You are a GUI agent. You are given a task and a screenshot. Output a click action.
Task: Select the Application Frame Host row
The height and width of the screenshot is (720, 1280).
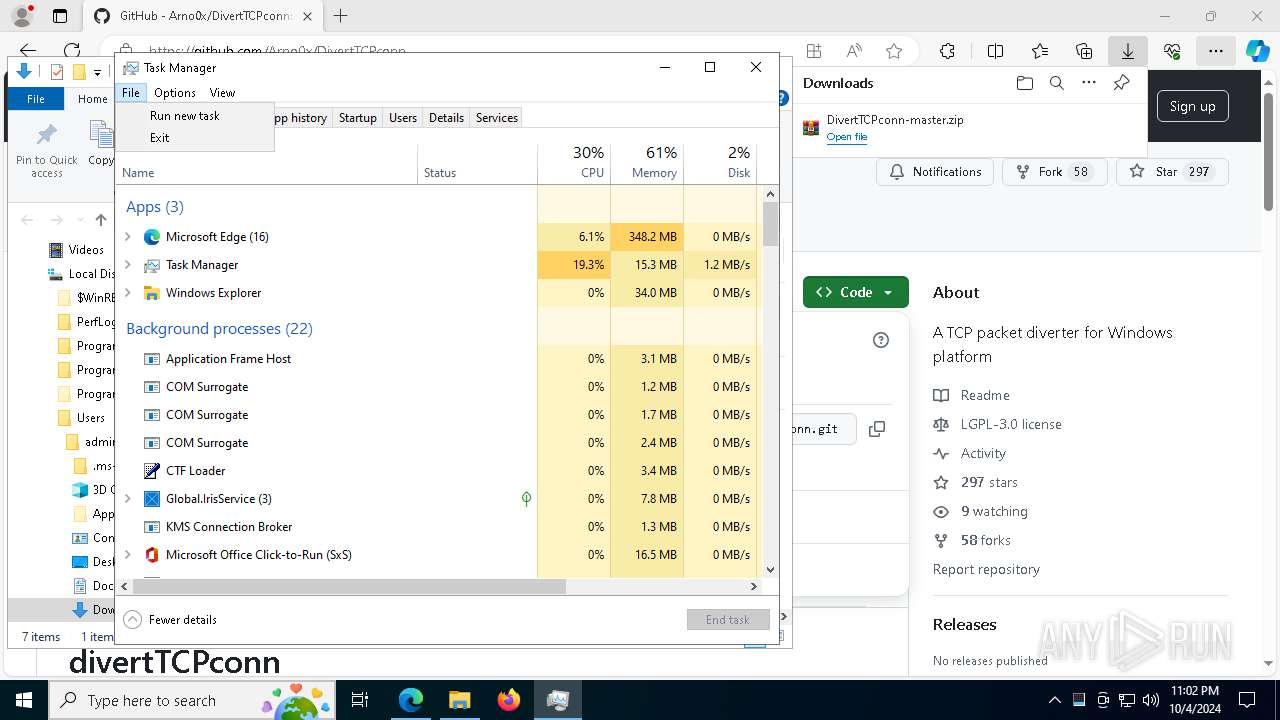(436, 359)
